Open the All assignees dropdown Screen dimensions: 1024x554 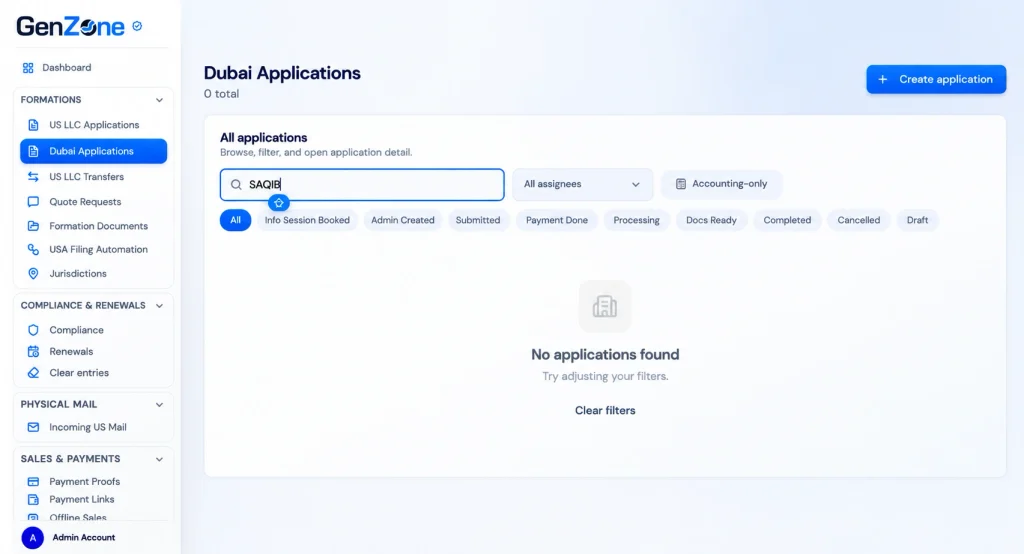[x=583, y=184]
